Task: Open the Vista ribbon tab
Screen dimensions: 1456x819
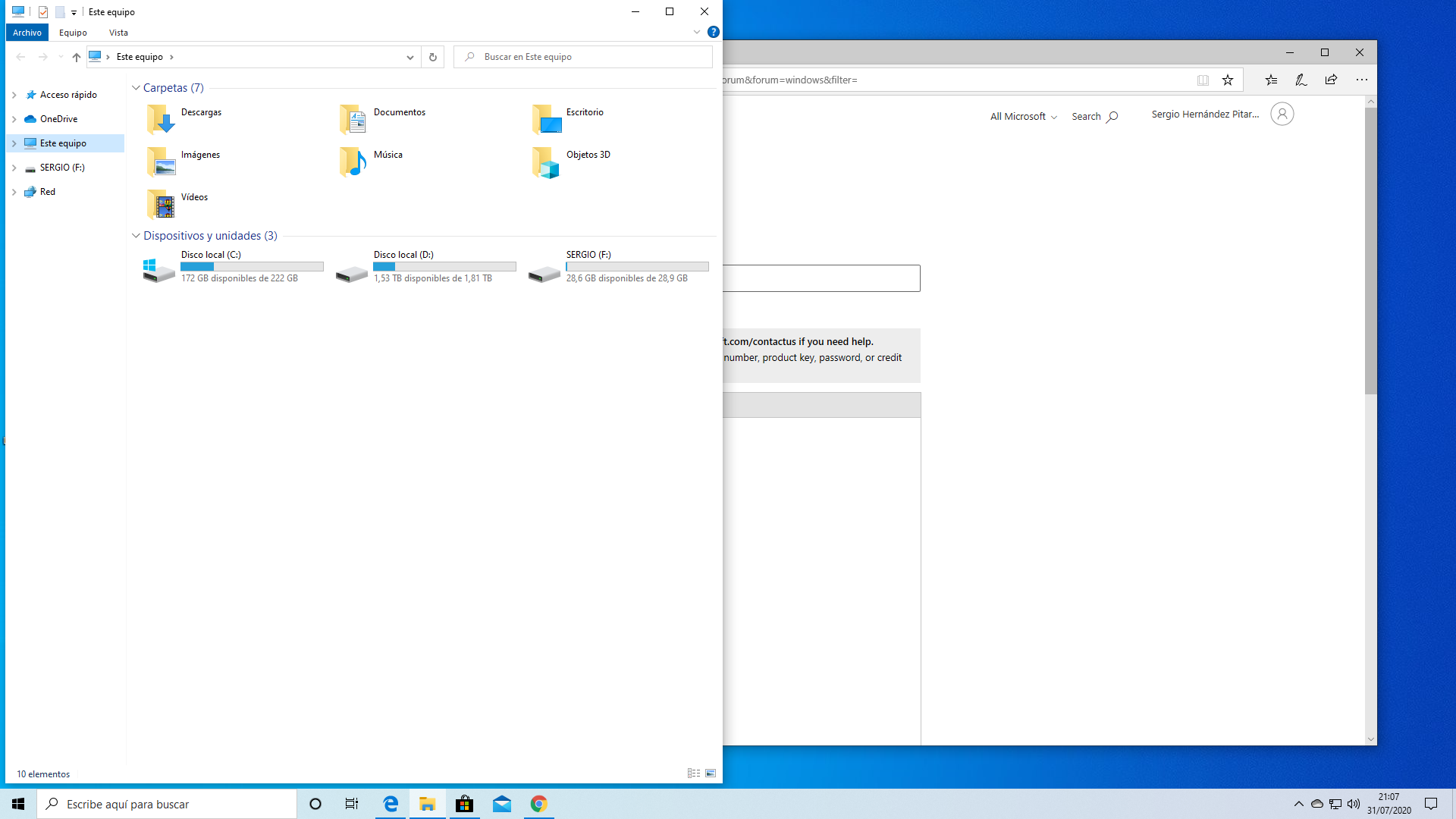Action: (x=118, y=33)
